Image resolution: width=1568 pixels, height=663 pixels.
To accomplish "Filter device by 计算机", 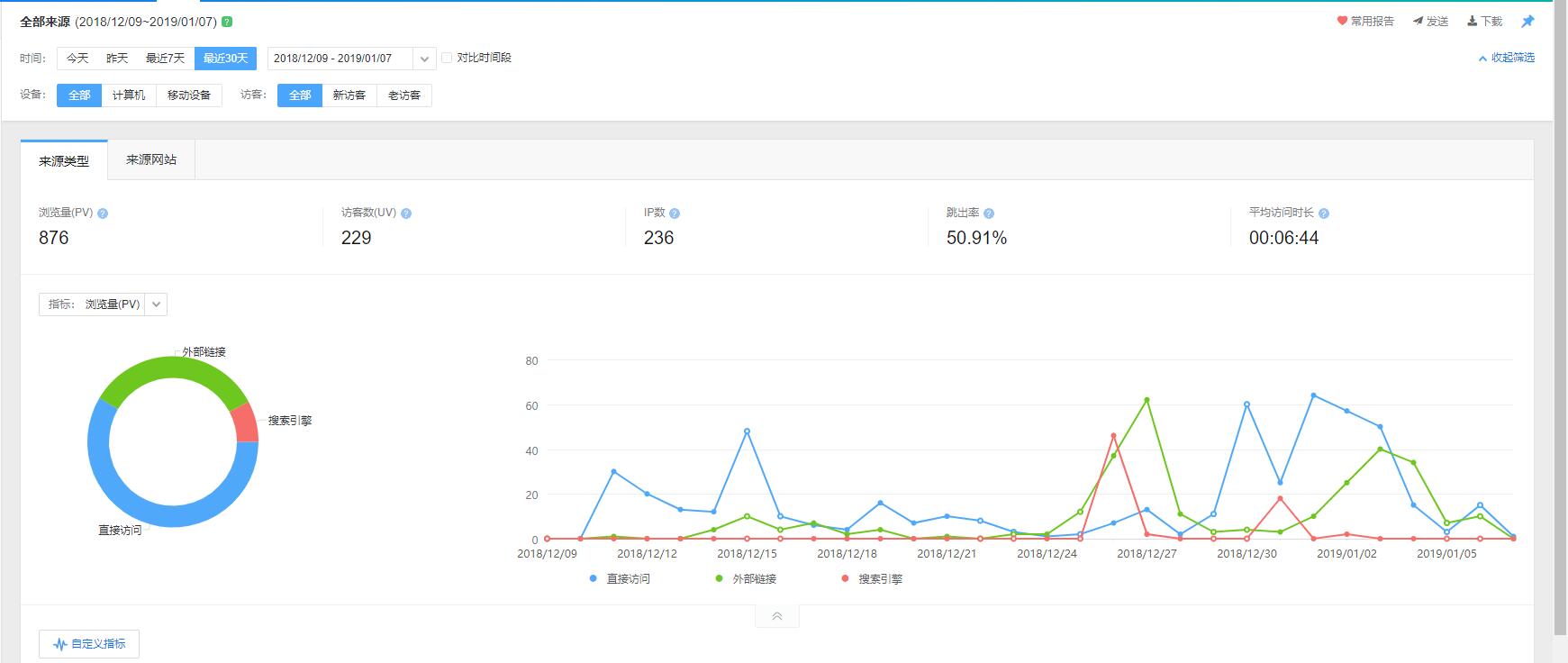I will (129, 95).
